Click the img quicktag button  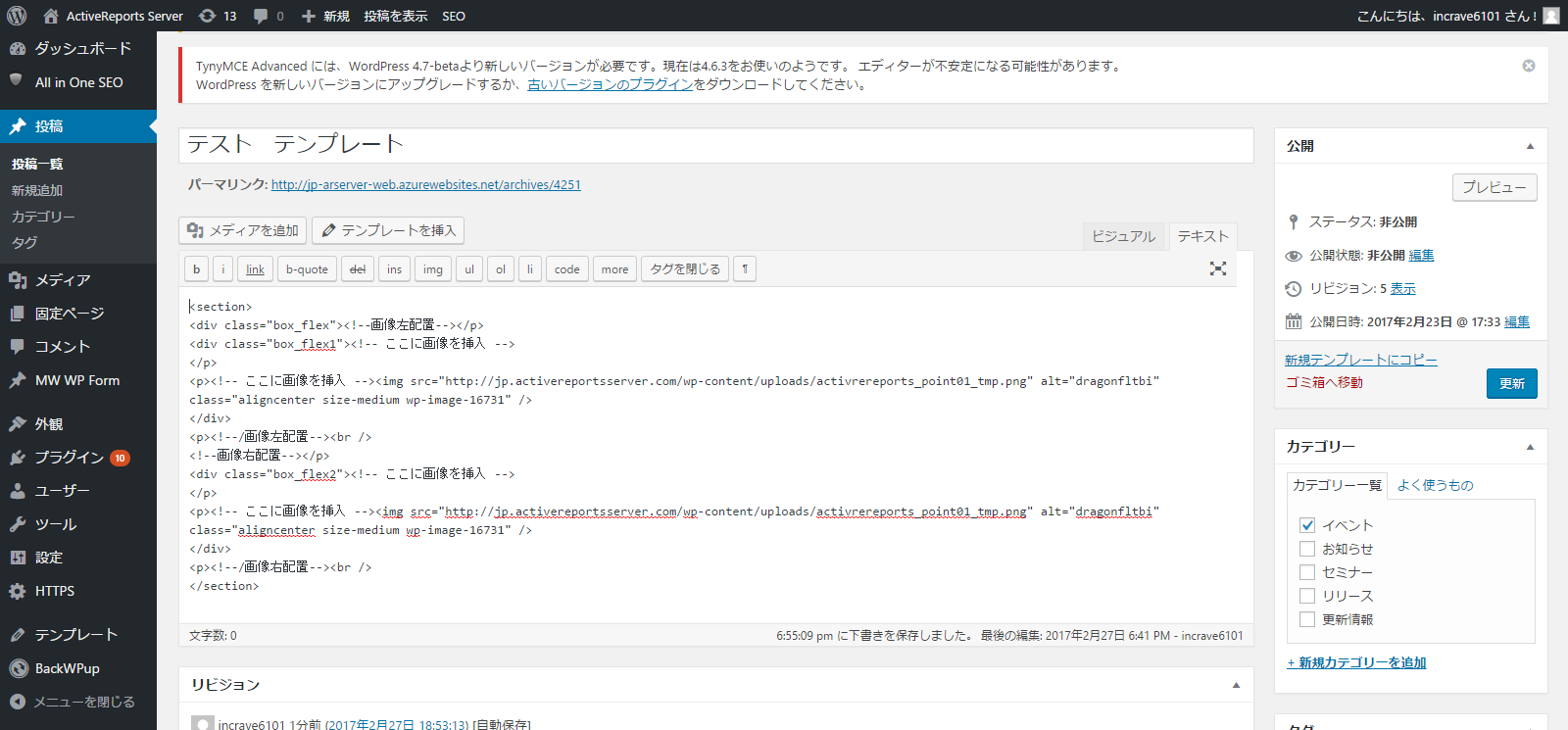(433, 269)
